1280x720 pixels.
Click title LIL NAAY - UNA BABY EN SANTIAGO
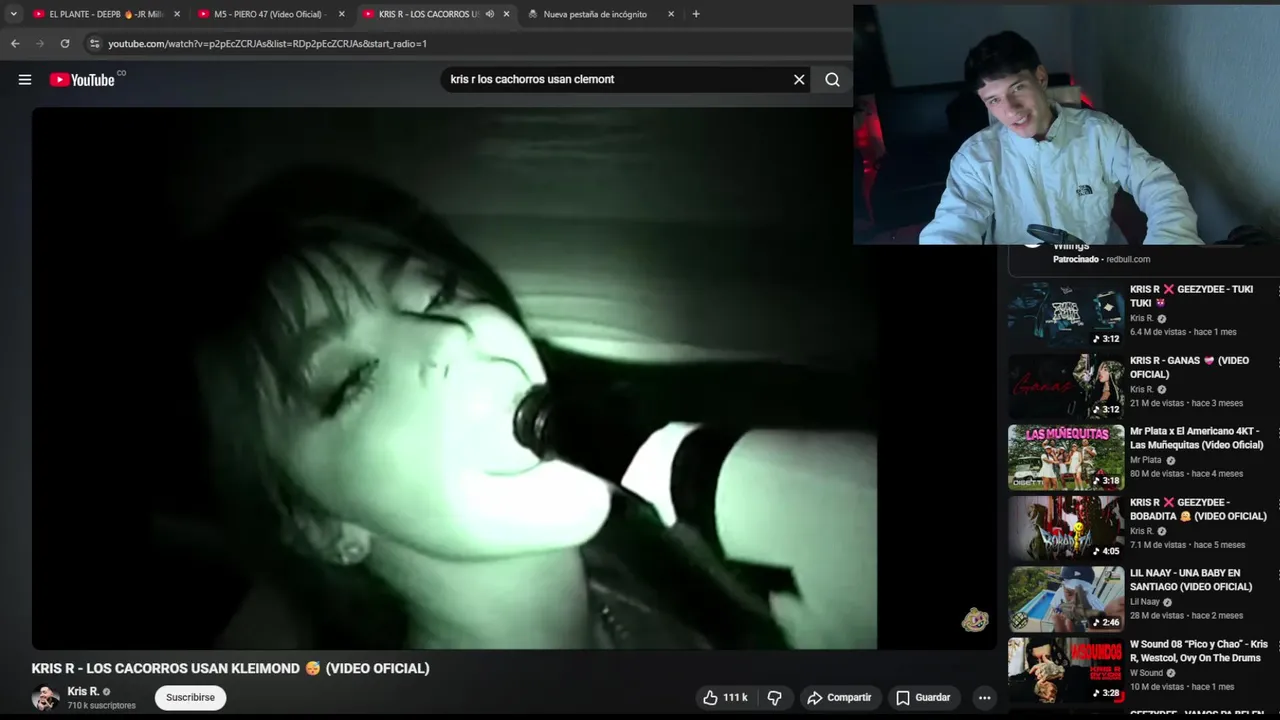point(1191,580)
